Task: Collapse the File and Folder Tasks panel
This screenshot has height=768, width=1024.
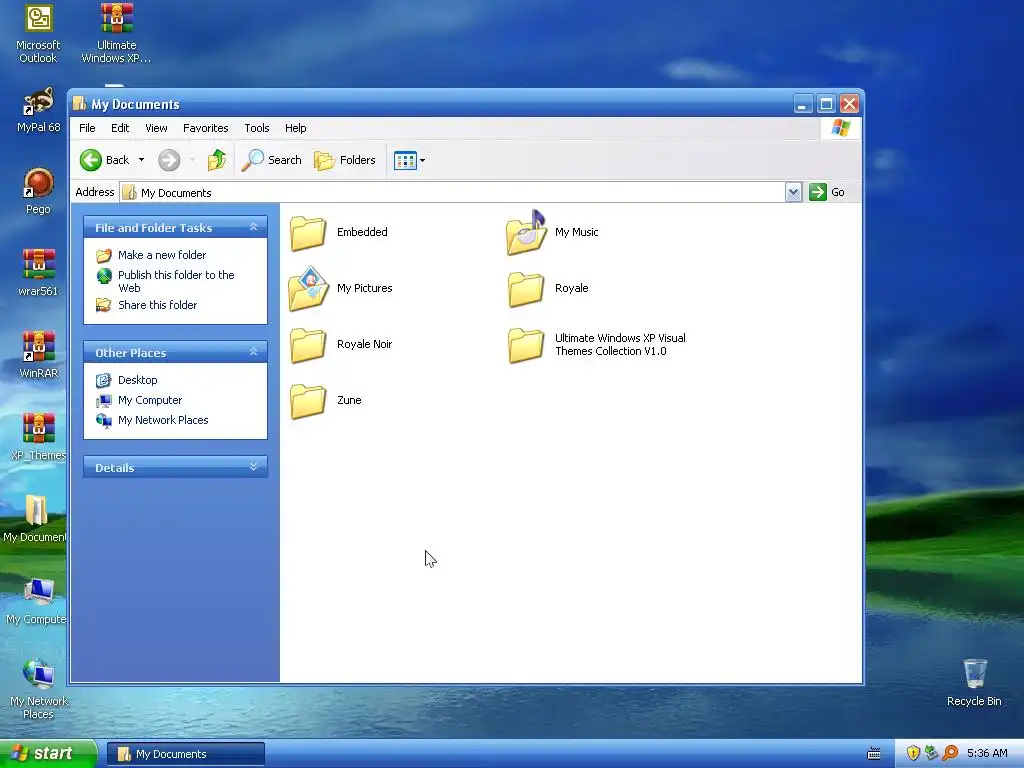Action: (253, 227)
